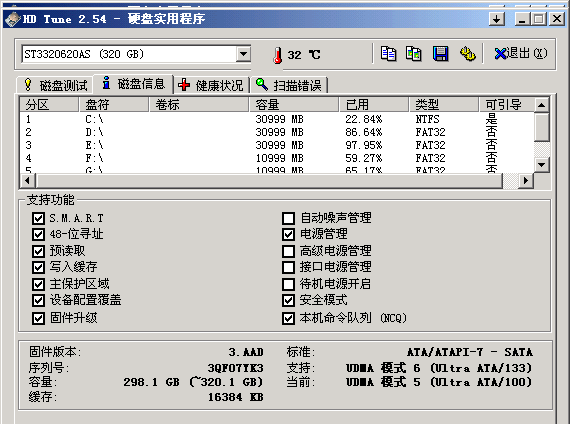This screenshot has height=424, width=570.
Task: Click the copy info to clipboard icon
Action: [388, 54]
